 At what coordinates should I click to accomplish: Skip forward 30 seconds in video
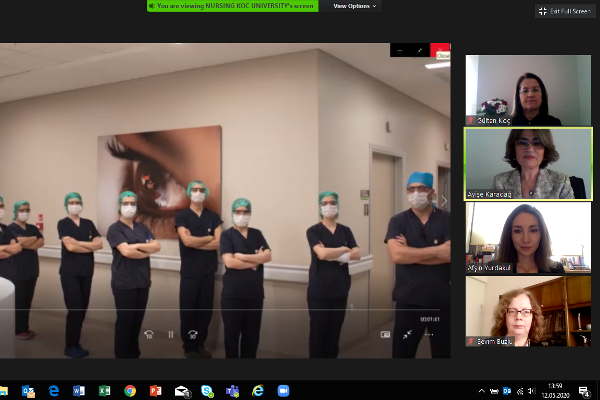point(192,335)
